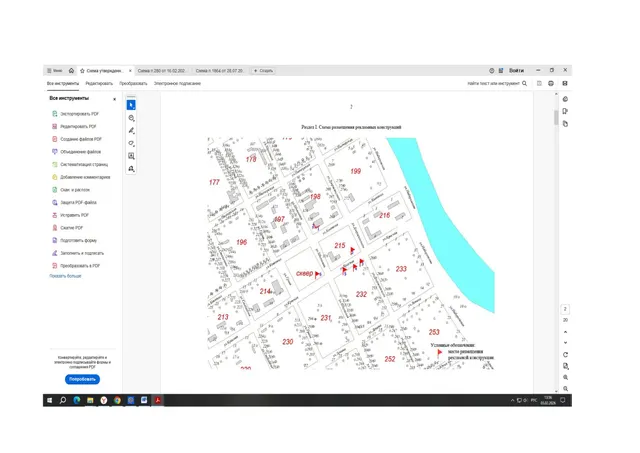Screen dimensions: 640x453
Task: Rotate the page with rotate icon
Action: pos(565,355)
